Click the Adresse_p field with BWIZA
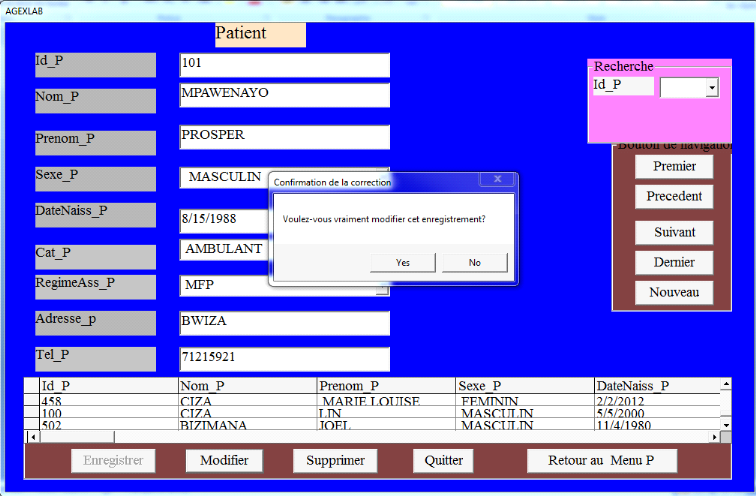This screenshot has height=496, width=756. coord(284,323)
